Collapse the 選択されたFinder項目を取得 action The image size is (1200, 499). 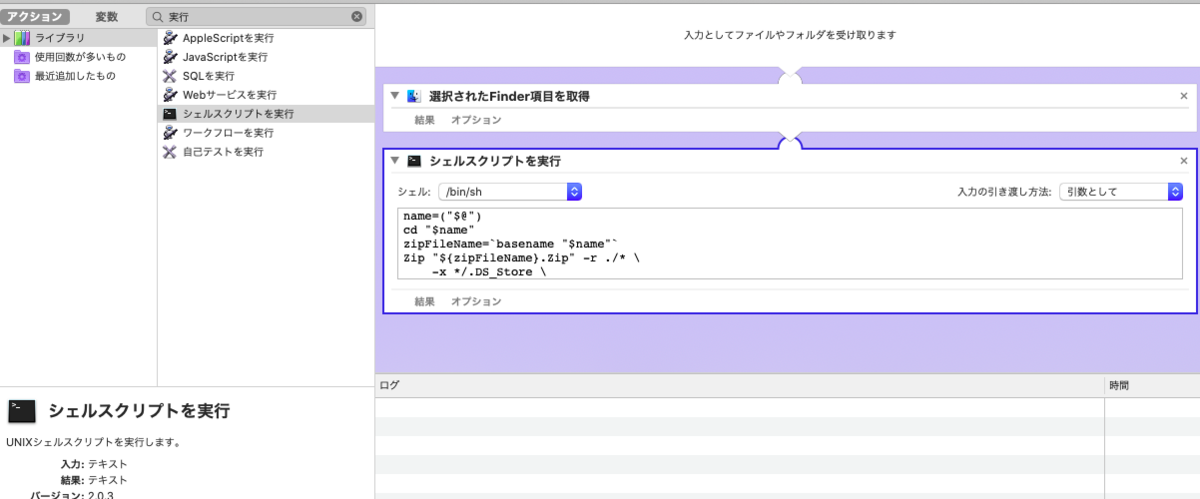[396, 96]
